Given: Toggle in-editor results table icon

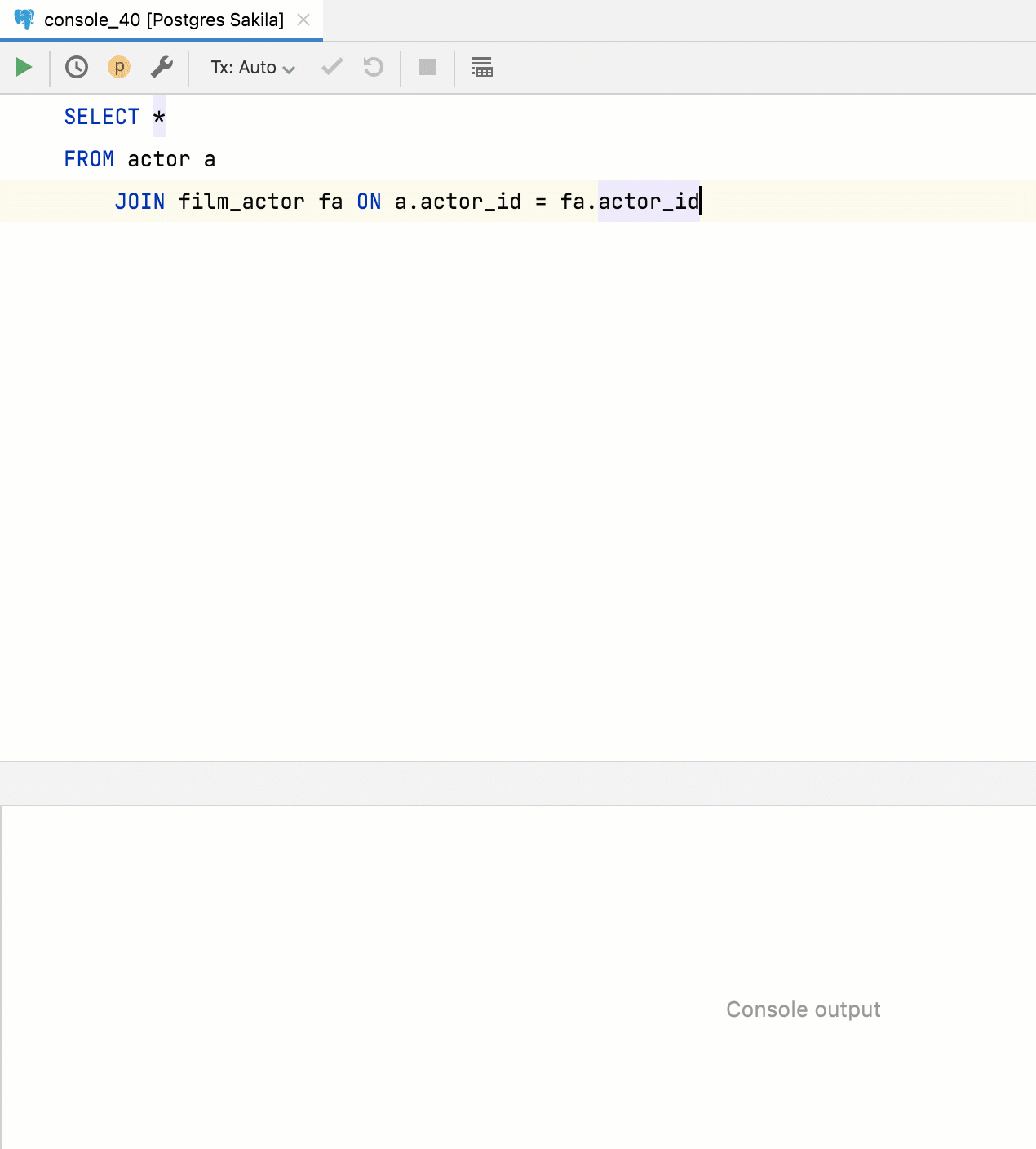Looking at the screenshot, I should (x=482, y=67).
